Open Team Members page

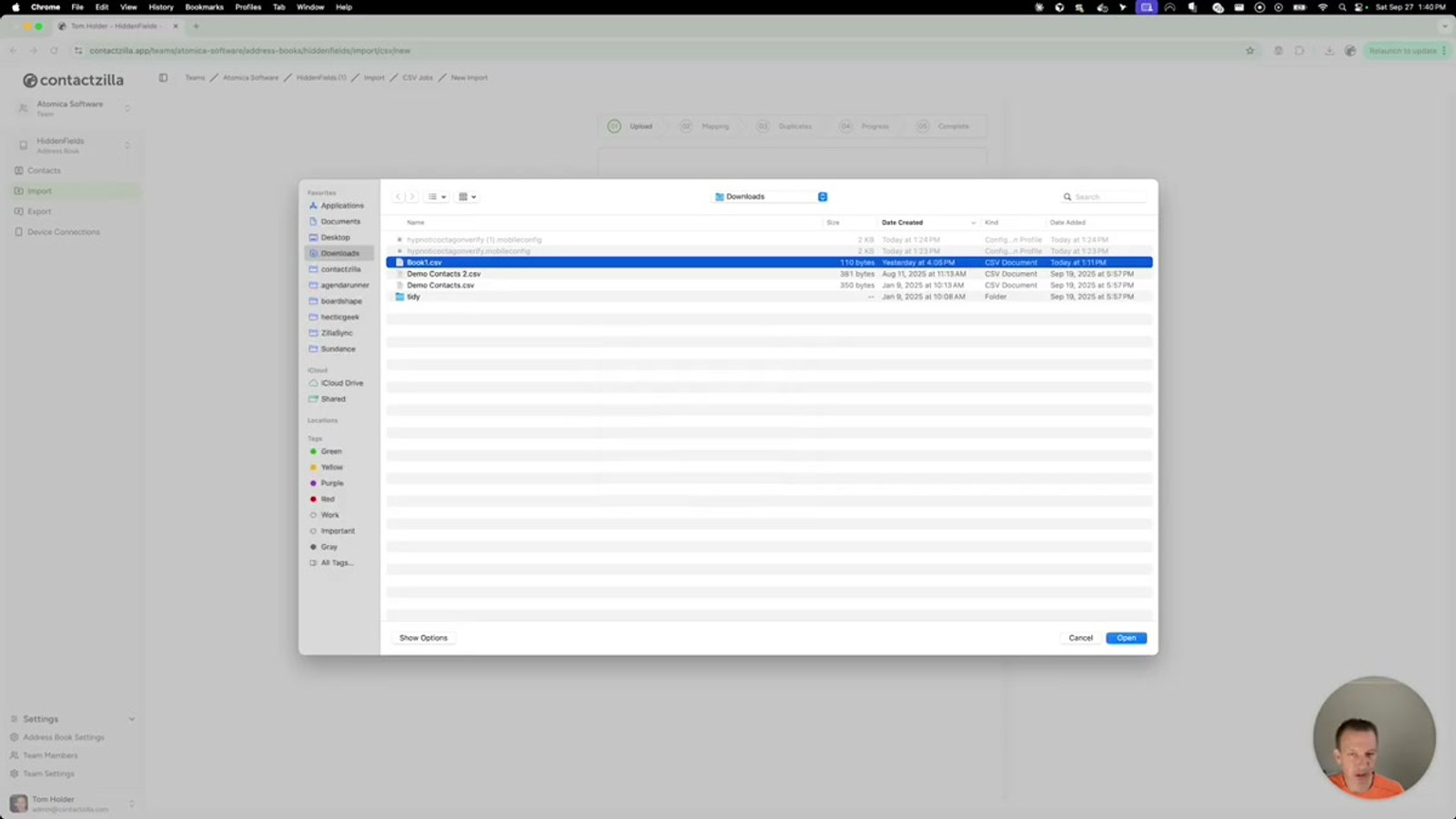[x=50, y=755]
